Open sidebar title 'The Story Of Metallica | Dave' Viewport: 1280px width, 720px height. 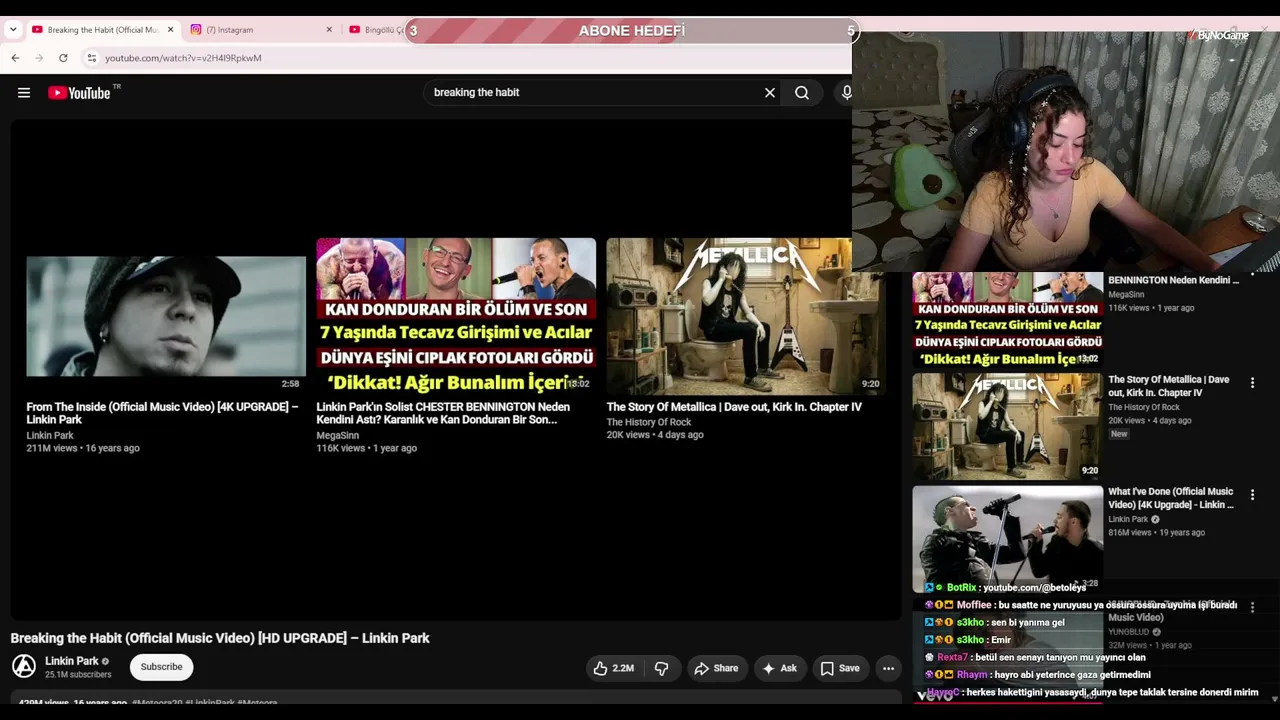(1169, 386)
